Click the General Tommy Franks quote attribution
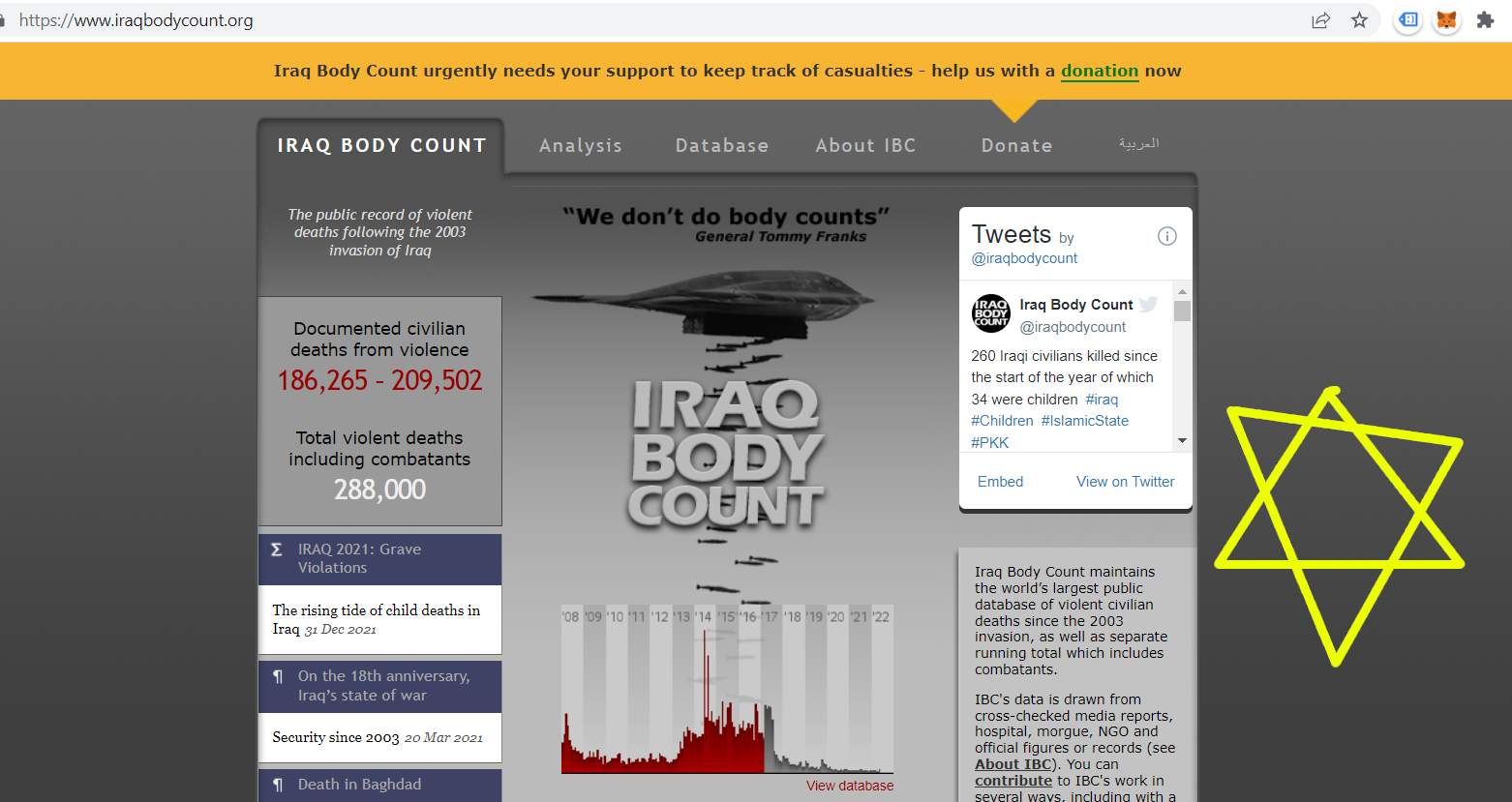The height and width of the screenshot is (802, 1512). click(x=780, y=237)
